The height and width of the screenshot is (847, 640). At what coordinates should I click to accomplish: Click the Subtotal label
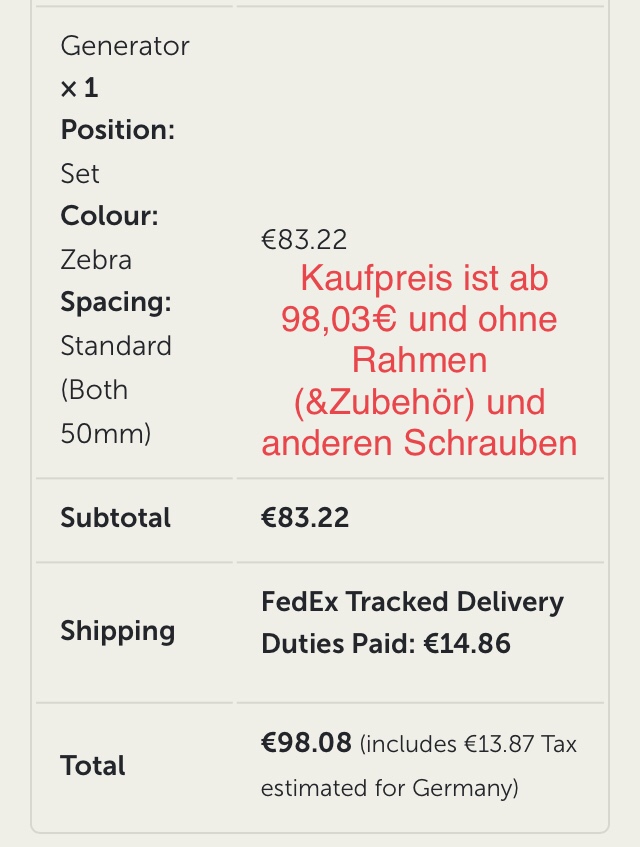click(116, 517)
